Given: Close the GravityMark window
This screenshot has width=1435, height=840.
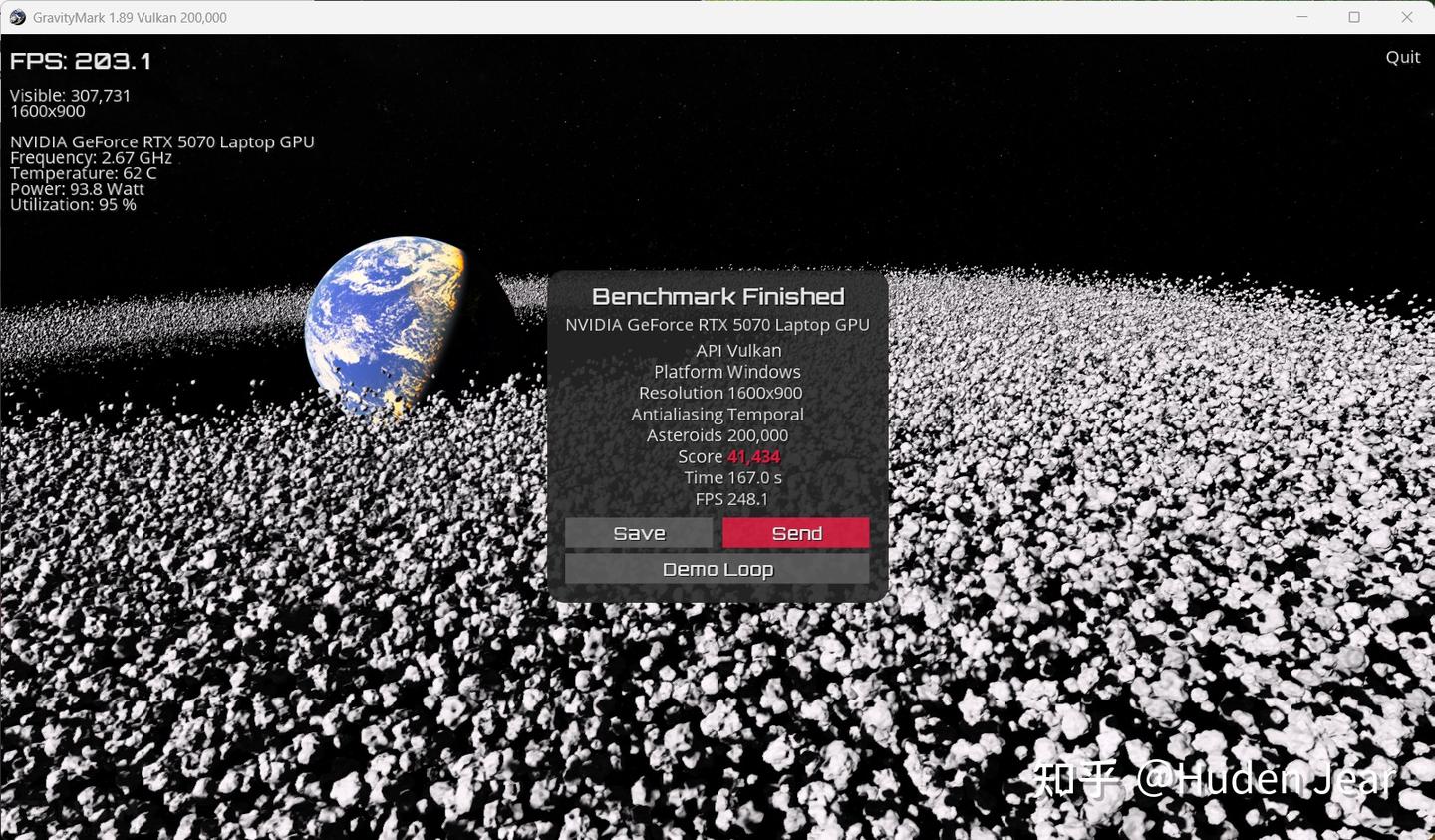Looking at the screenshot, I should (x=1407, y=17).
